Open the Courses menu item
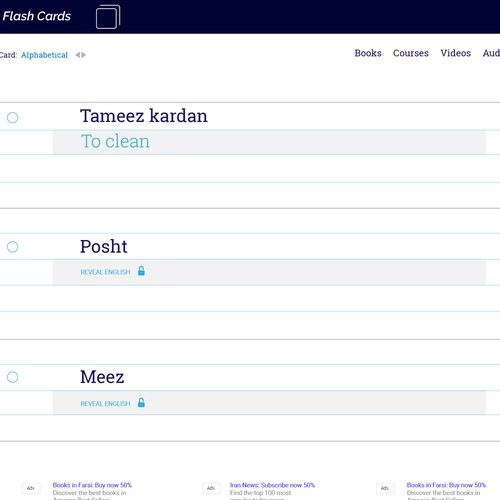 pyautogui.click(x=411, y=53)
